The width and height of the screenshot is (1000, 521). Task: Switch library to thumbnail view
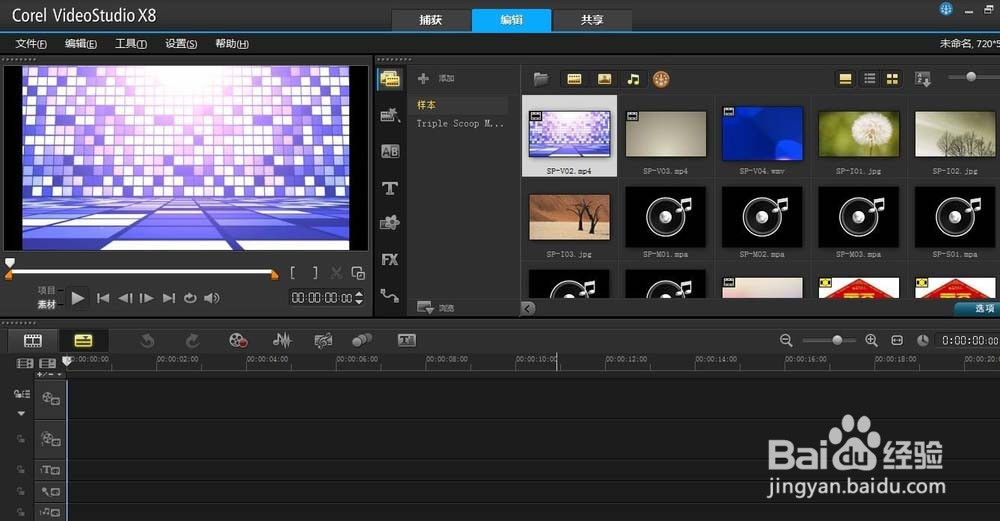[892, 79]
